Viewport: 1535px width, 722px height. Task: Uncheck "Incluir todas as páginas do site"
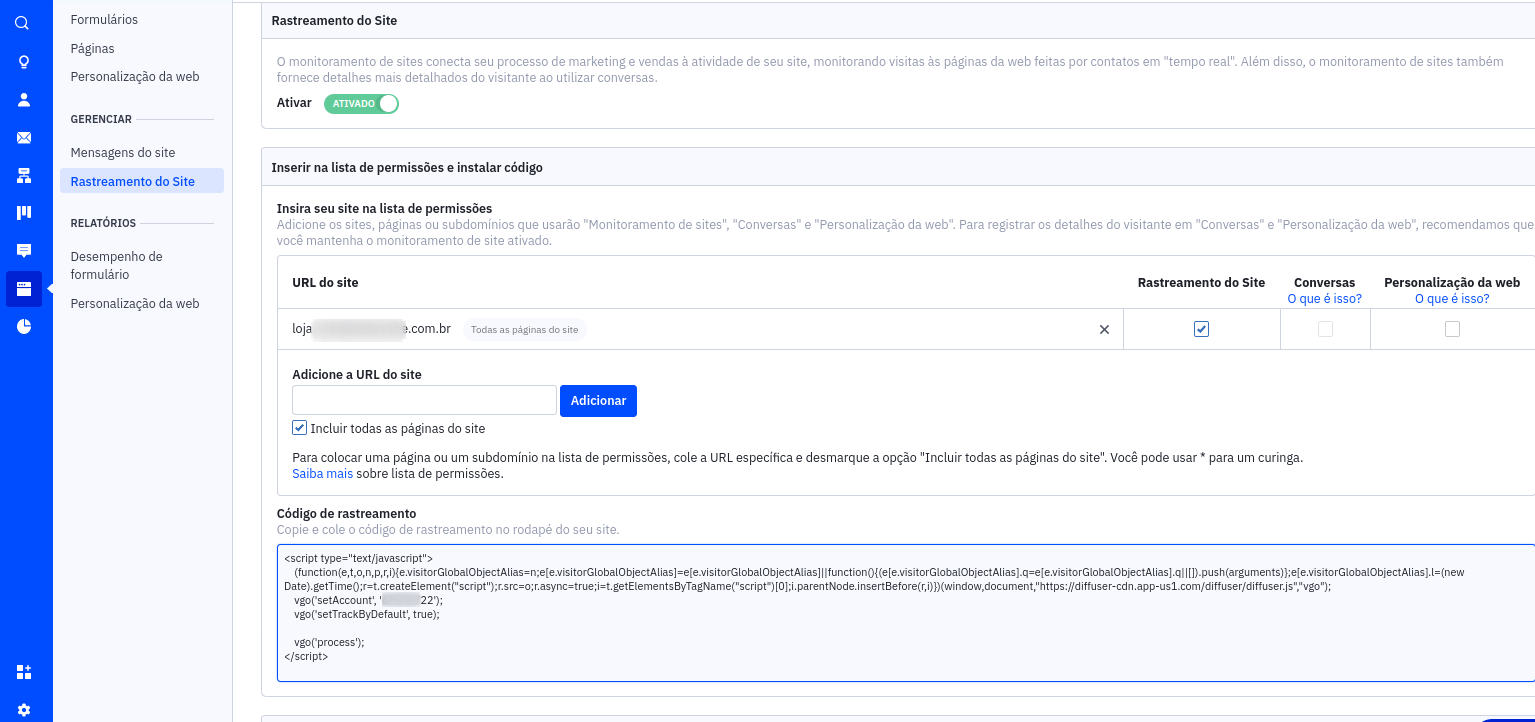(x=299, y=428)
